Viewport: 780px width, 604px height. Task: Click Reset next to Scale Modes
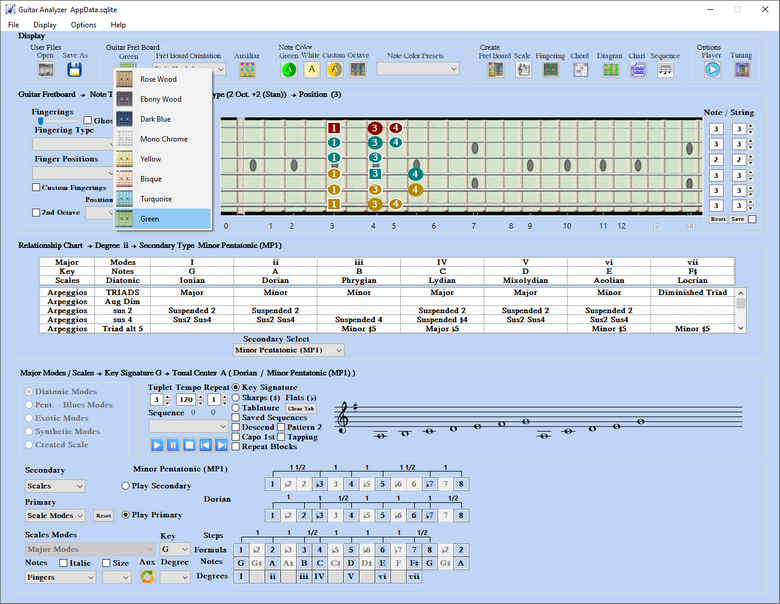point(103,515)
